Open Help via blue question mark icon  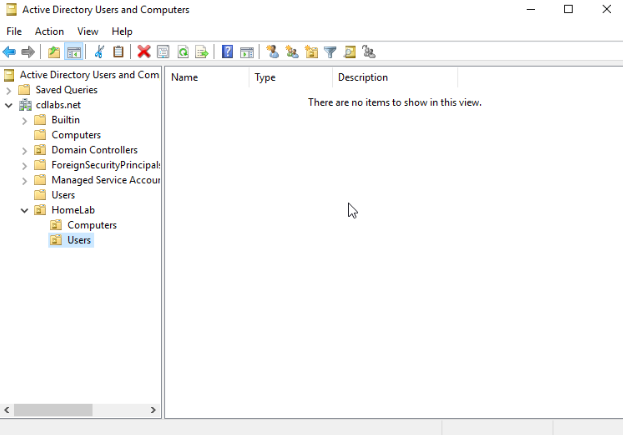[x=227, y=52]
